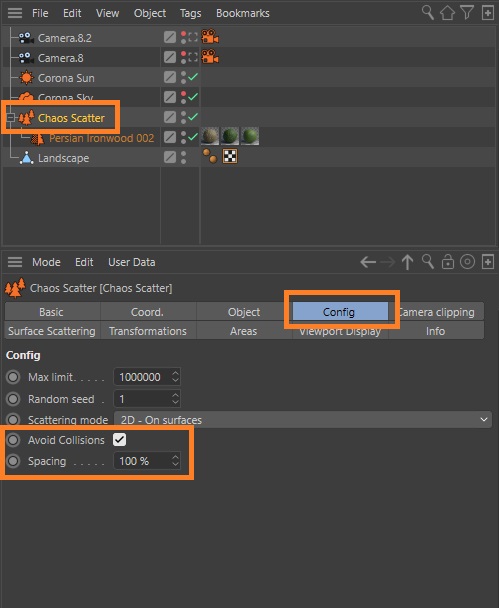Click the Max limit value field

(x=147, y=377)
